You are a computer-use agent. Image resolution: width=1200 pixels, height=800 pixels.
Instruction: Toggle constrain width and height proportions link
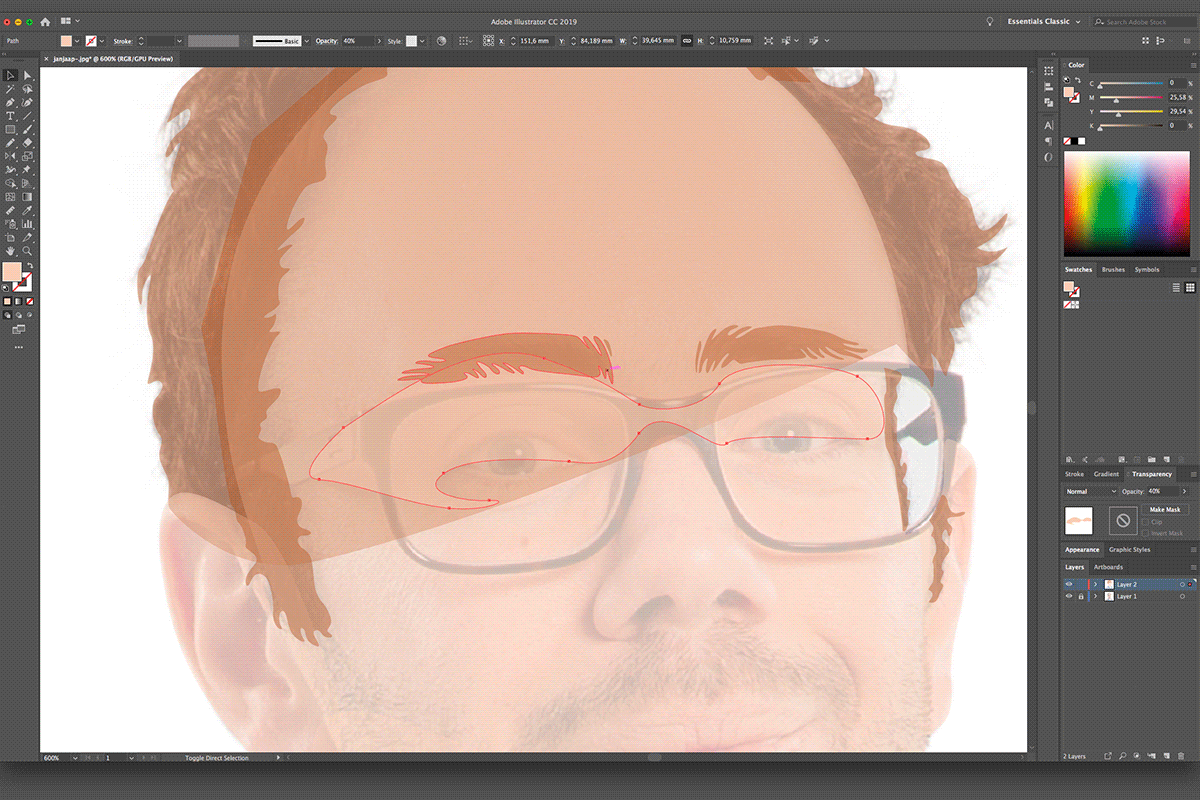click(687, 41)
